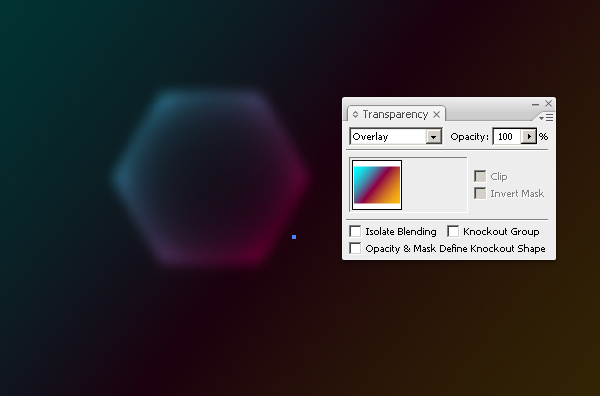Viewport: 600px width, 396px height.
Task: Click the blurred hexagon shape on canvas
Action: pos(210,178)
